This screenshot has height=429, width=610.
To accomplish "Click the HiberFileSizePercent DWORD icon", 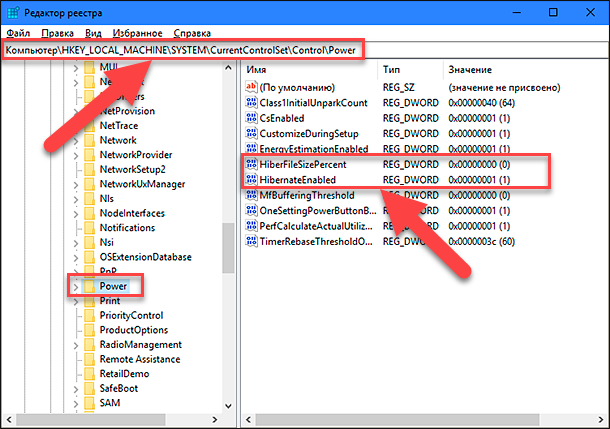I will [x=251, y=164].
